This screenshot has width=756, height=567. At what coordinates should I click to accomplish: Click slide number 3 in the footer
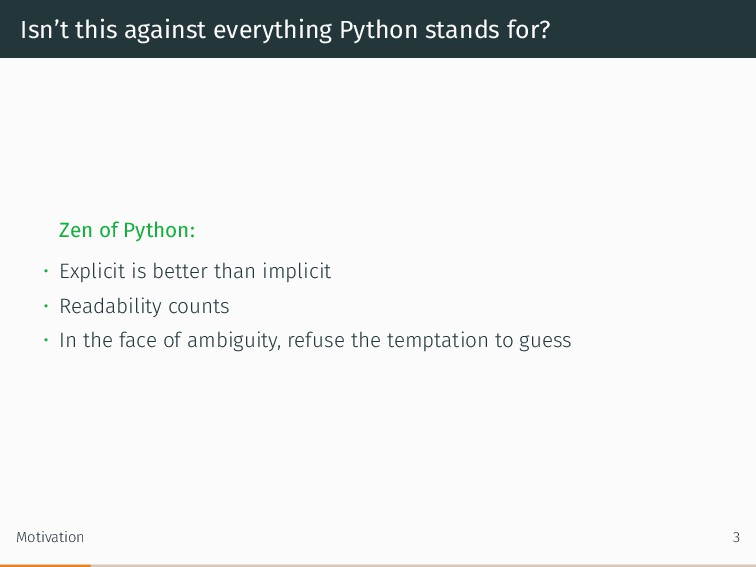[x=736, y=537]
